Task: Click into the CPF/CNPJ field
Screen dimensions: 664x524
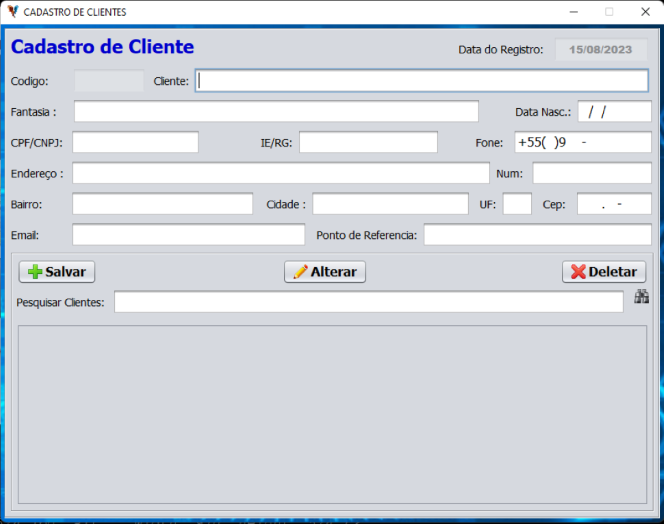Action: [135, 143]
